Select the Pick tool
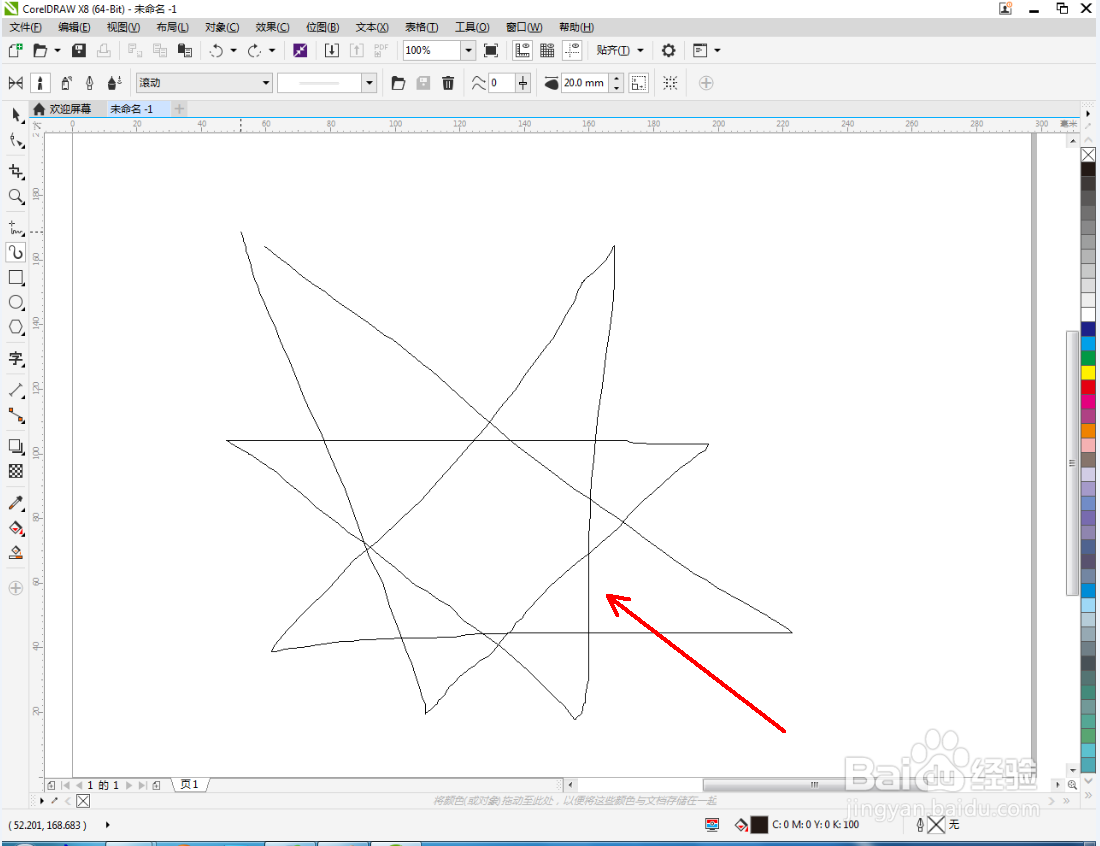 coord(15,115)
